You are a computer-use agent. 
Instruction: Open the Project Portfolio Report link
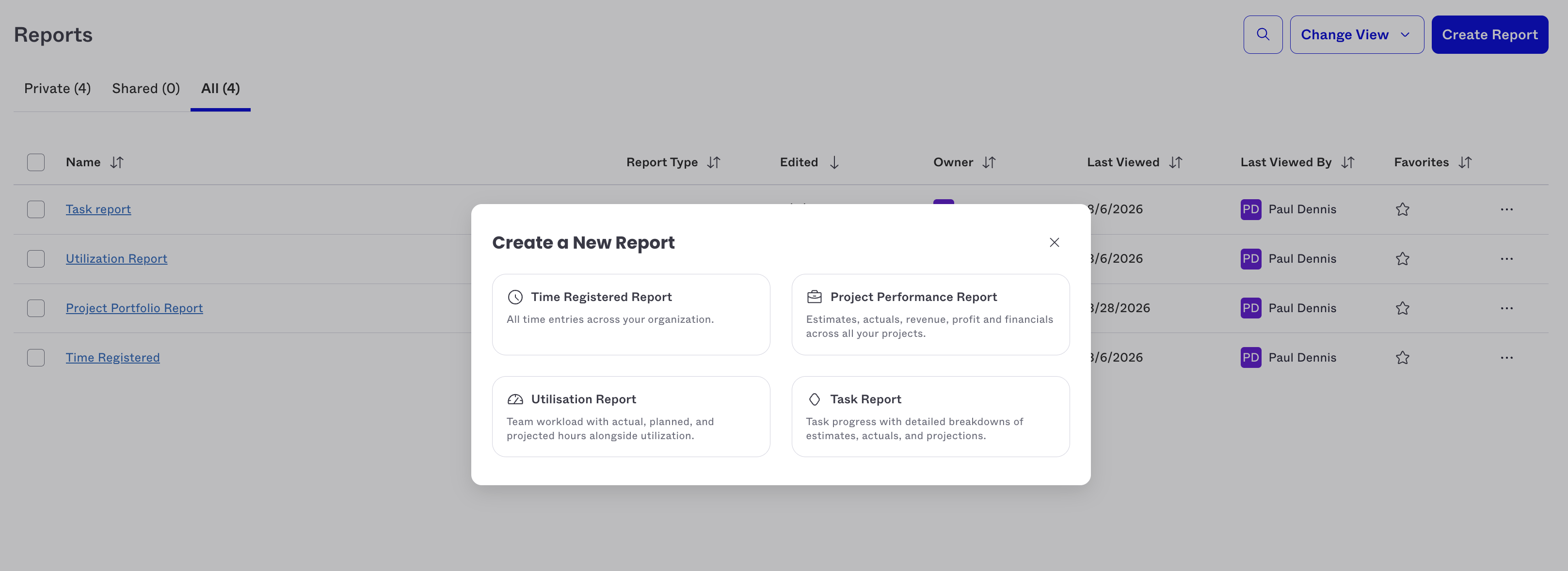click(134, 308)
